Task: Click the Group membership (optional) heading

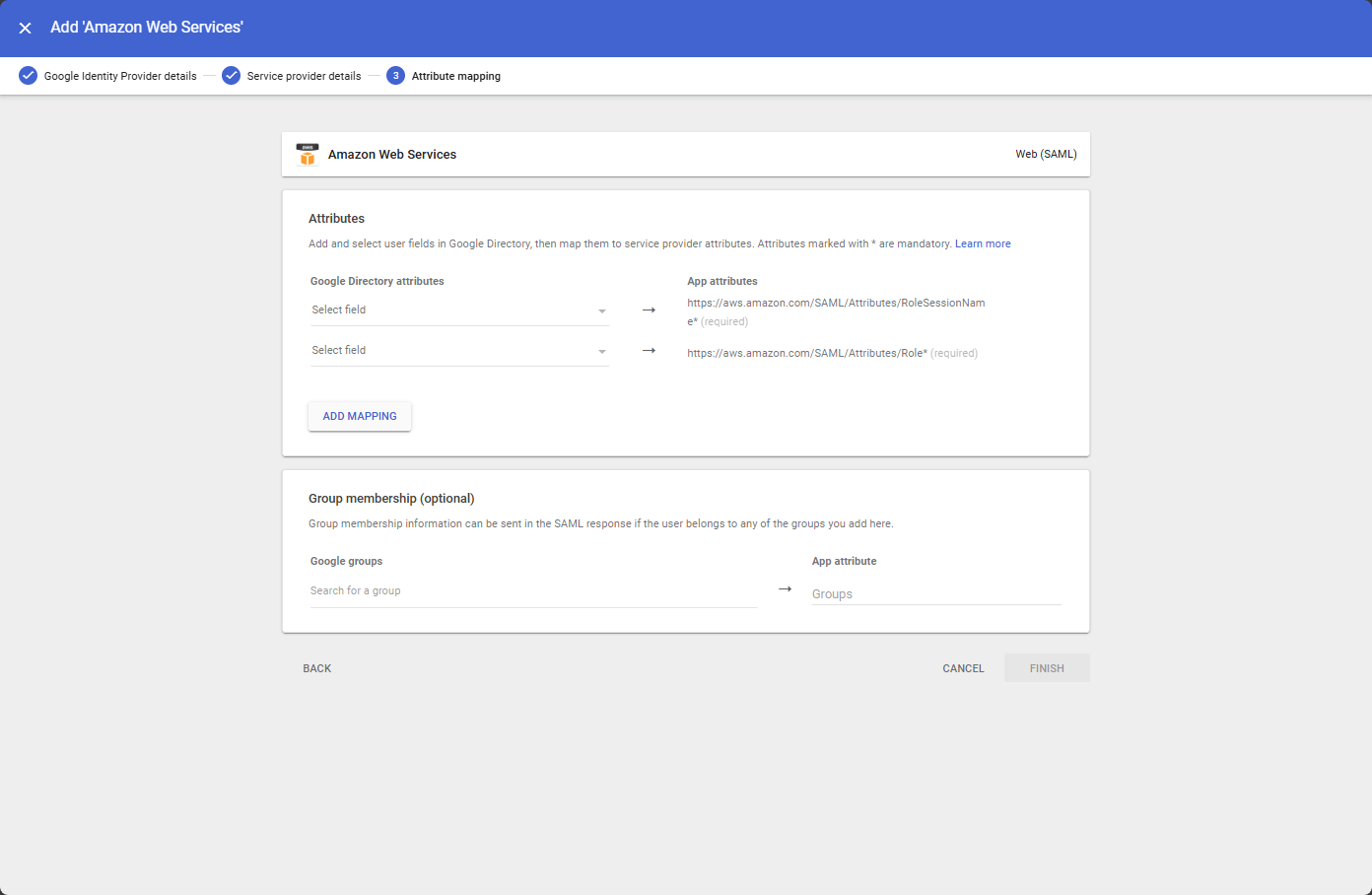Action: pyautogui.click(x=391, y=499)
